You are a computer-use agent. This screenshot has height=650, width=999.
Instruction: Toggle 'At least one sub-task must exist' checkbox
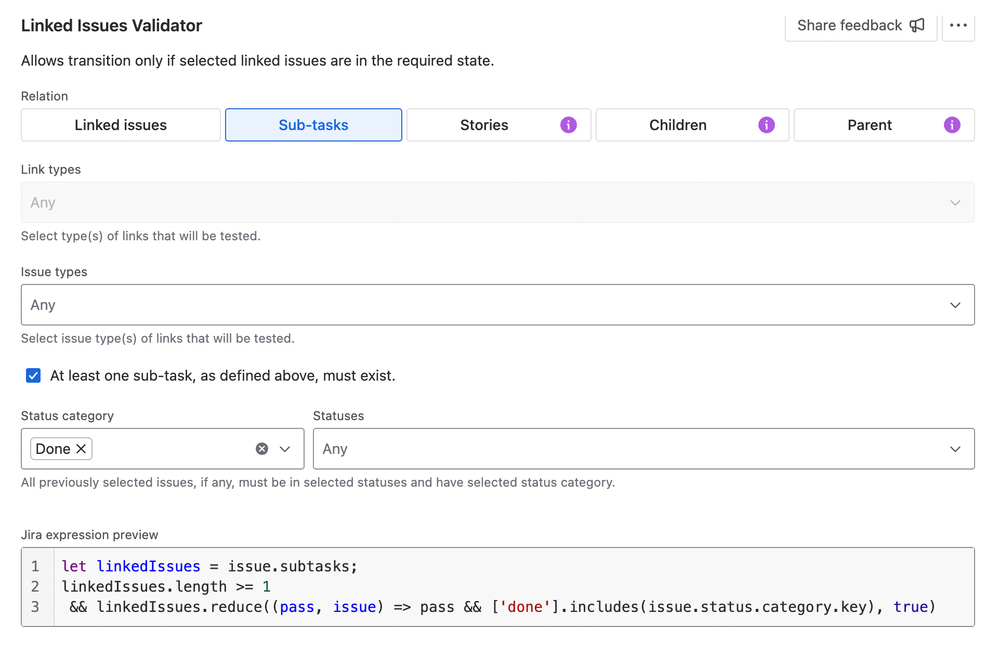[33, 376]
